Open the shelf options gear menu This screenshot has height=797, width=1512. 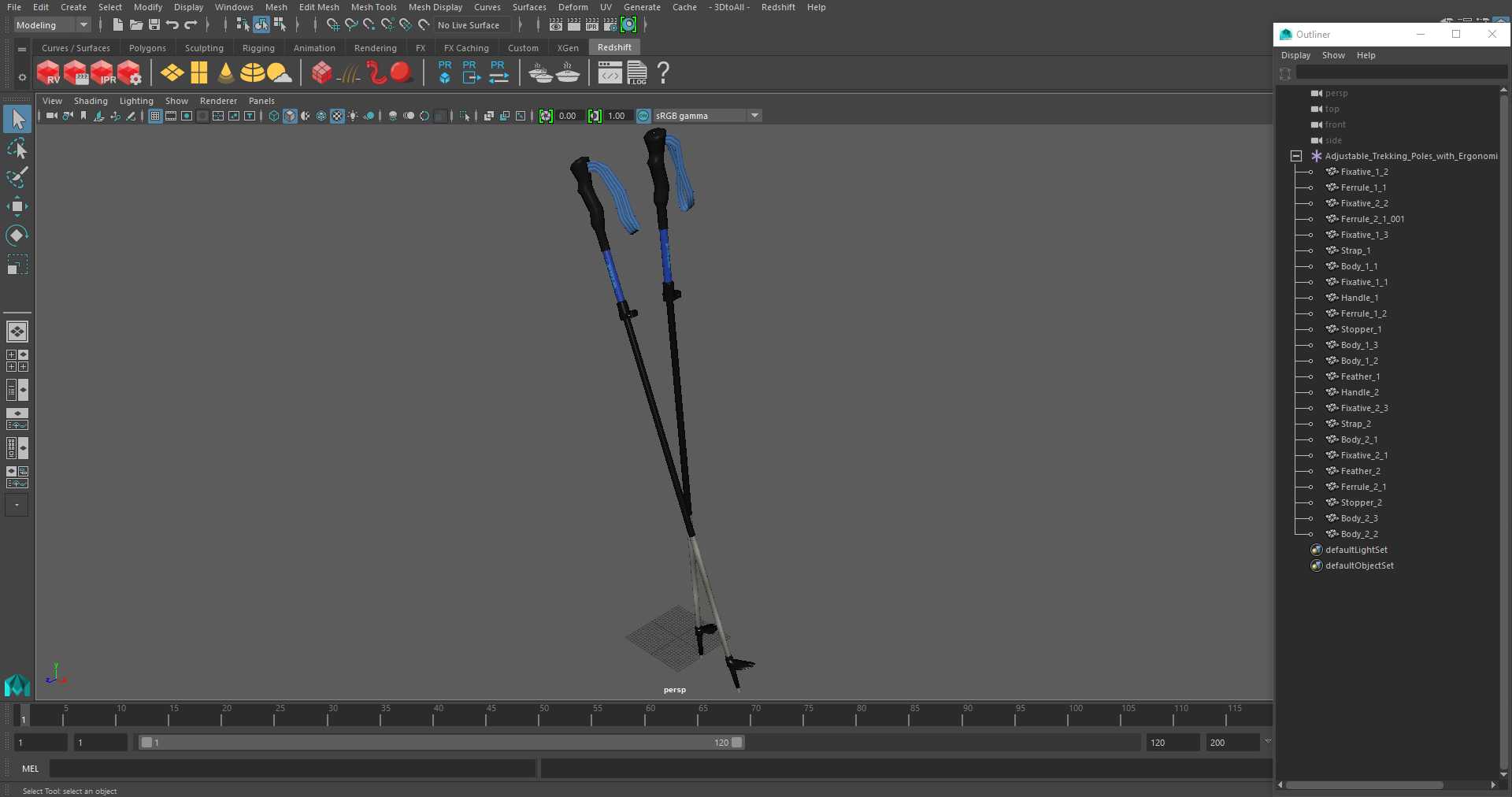(x=22, y=77)
